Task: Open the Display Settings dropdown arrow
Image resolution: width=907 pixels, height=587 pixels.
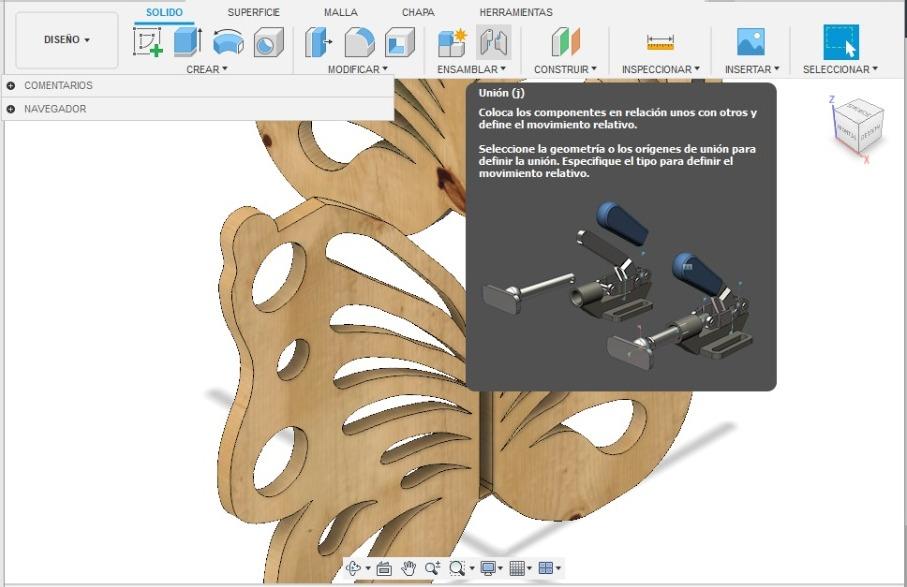Action: point(500,568)
